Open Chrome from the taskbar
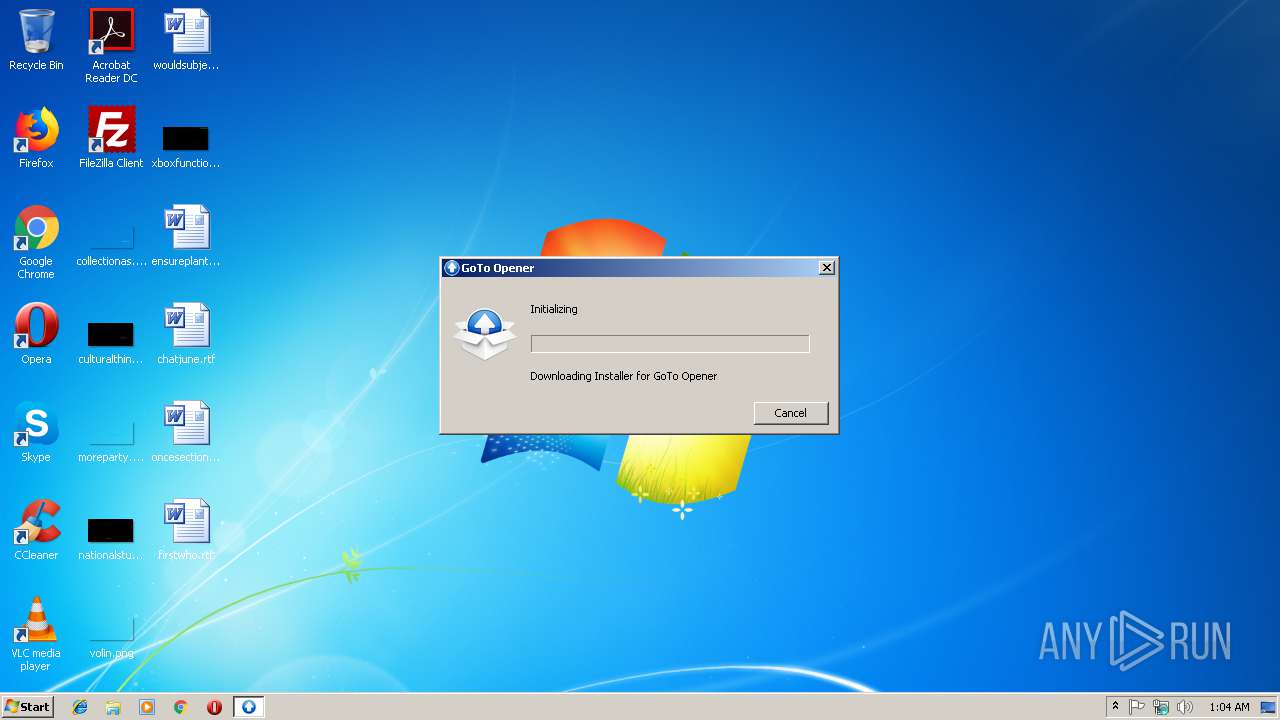Viewport: 1280px width, 720px height. (x=181, y=707)
